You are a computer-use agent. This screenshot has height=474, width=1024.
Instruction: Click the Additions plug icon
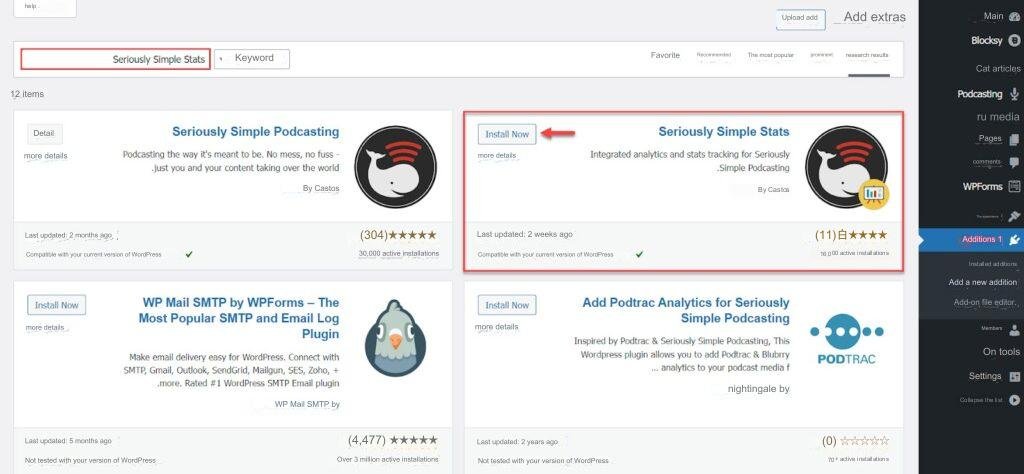point(1014,240)
